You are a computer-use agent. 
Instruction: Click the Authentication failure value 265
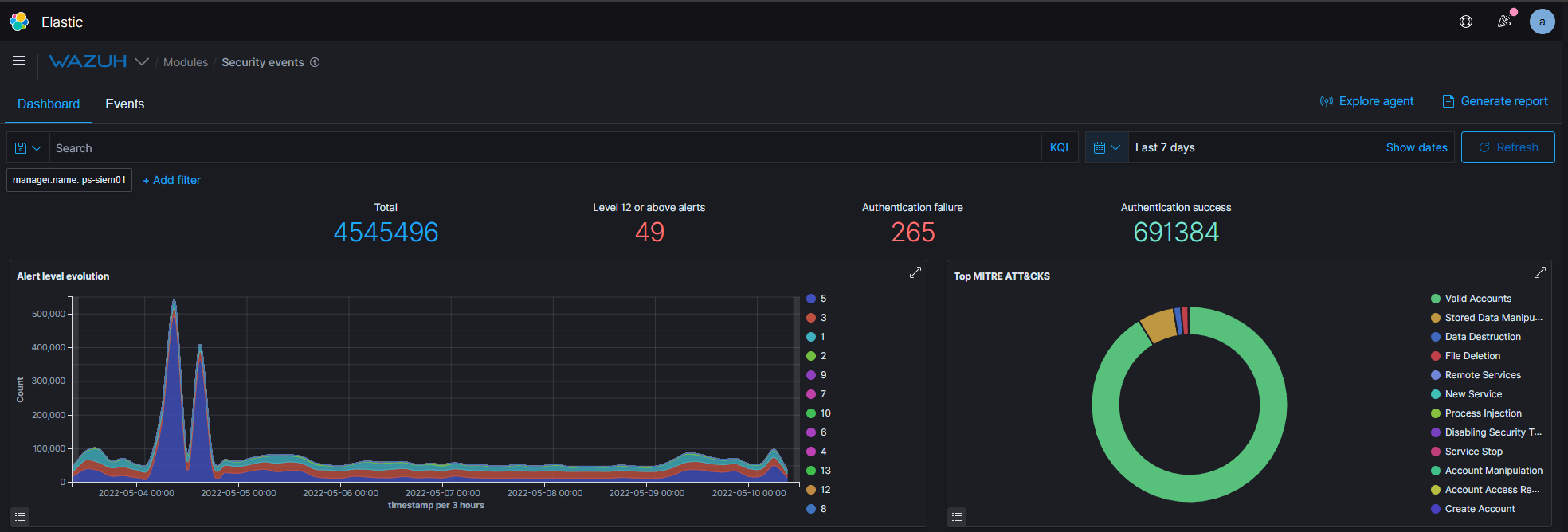coord(913,232)
